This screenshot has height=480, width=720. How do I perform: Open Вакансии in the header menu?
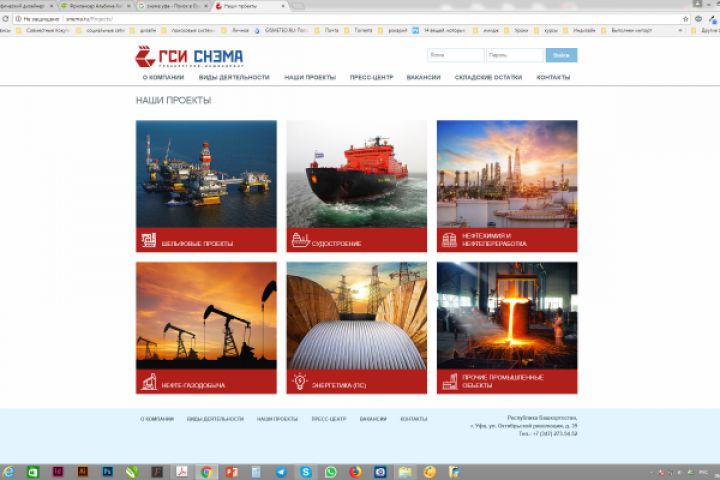[423, 77]
